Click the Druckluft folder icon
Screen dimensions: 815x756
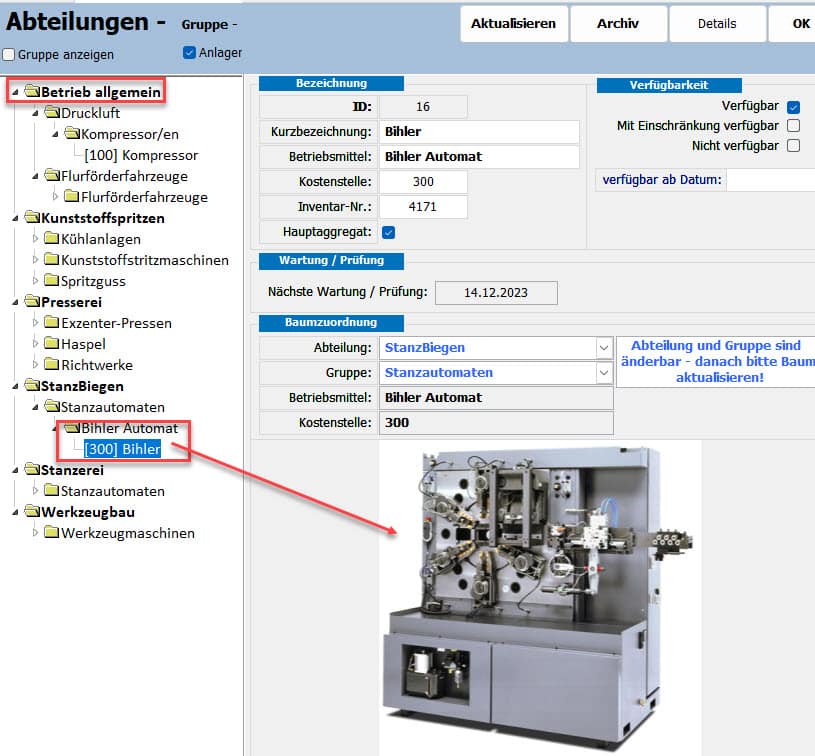52,113
